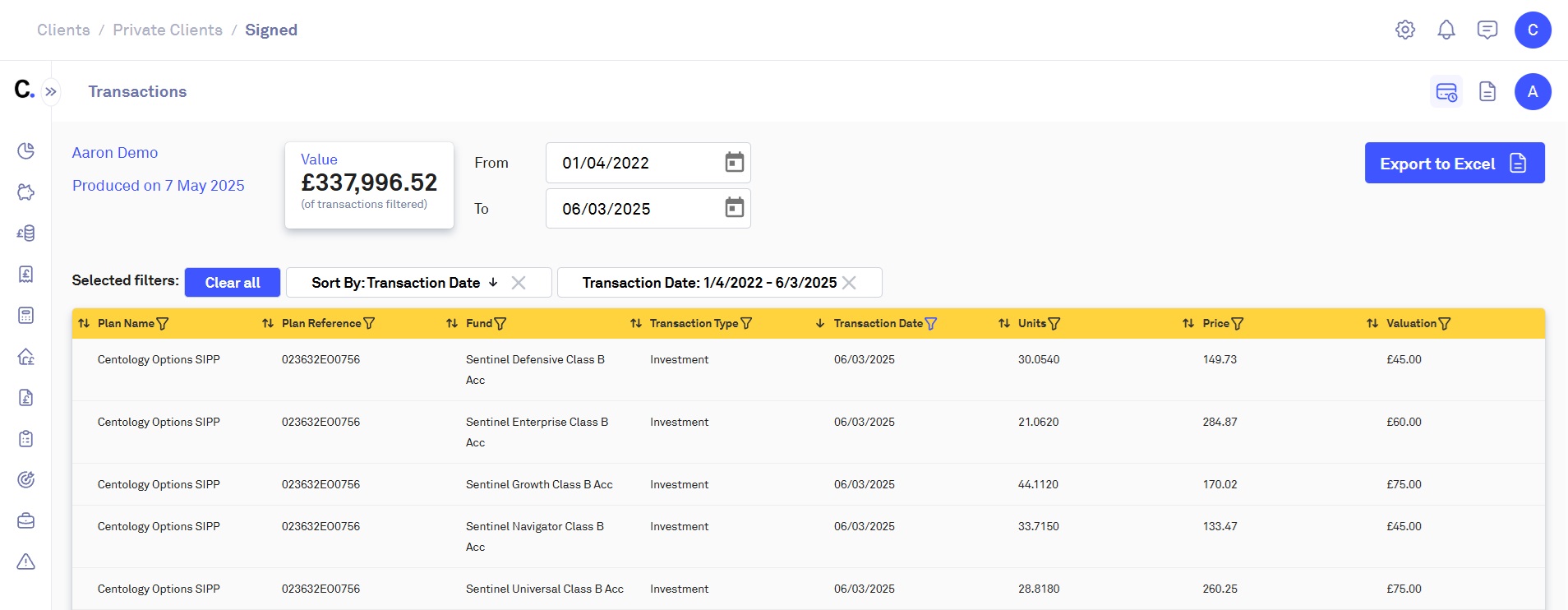Toggle sort order on Valuation column
This screenshot has height=610, width=1568.
tap(1372, 324)
